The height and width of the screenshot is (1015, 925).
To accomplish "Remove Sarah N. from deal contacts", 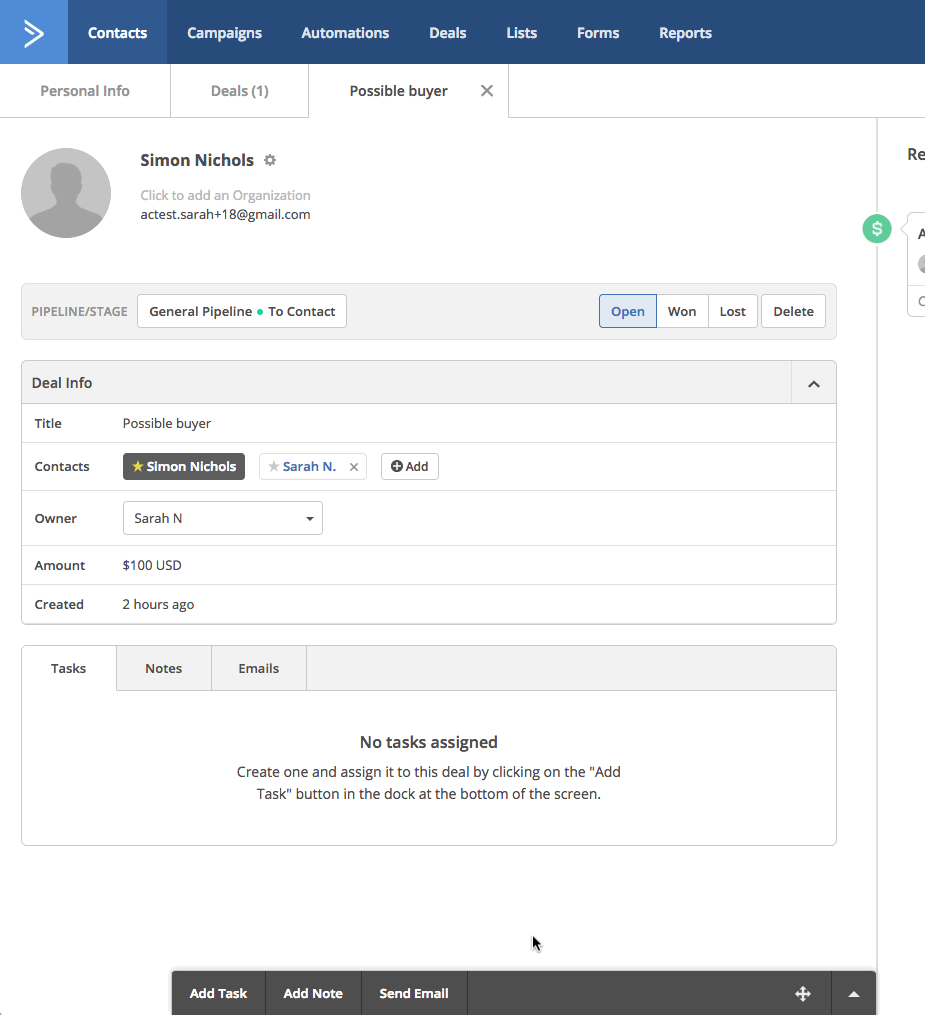I will [353, 467].
